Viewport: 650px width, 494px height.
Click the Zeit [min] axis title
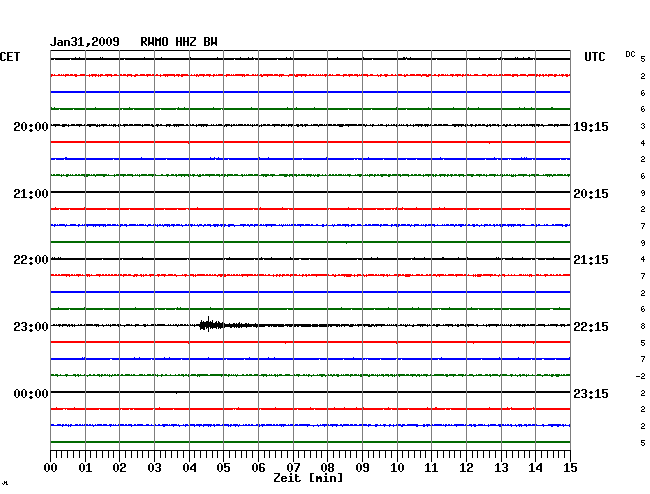pos(308,478)
